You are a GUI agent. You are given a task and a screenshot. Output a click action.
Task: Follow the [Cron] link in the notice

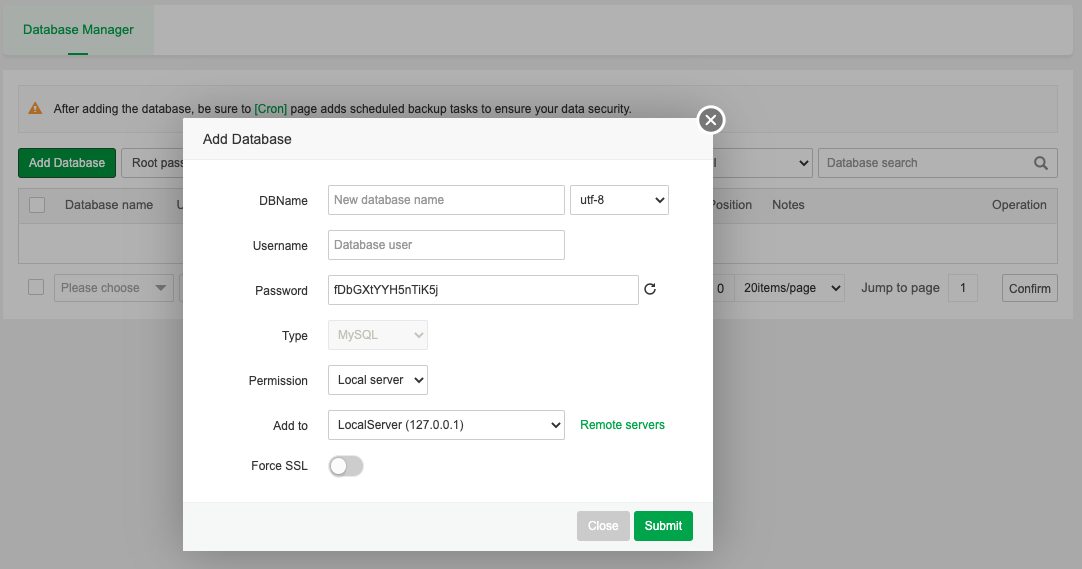click(x=271, y=109)
